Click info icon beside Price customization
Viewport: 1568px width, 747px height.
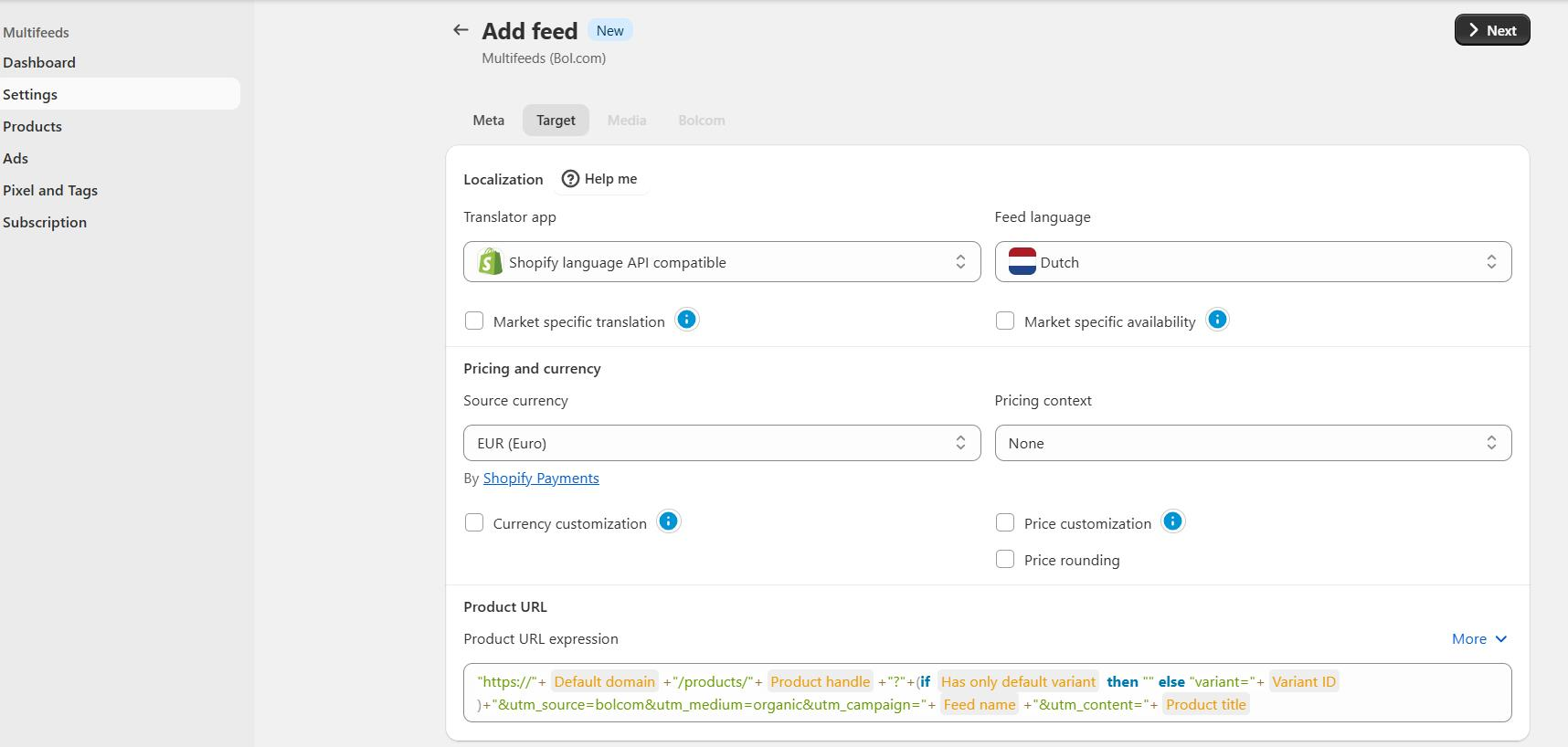[x=1172, y=521]
